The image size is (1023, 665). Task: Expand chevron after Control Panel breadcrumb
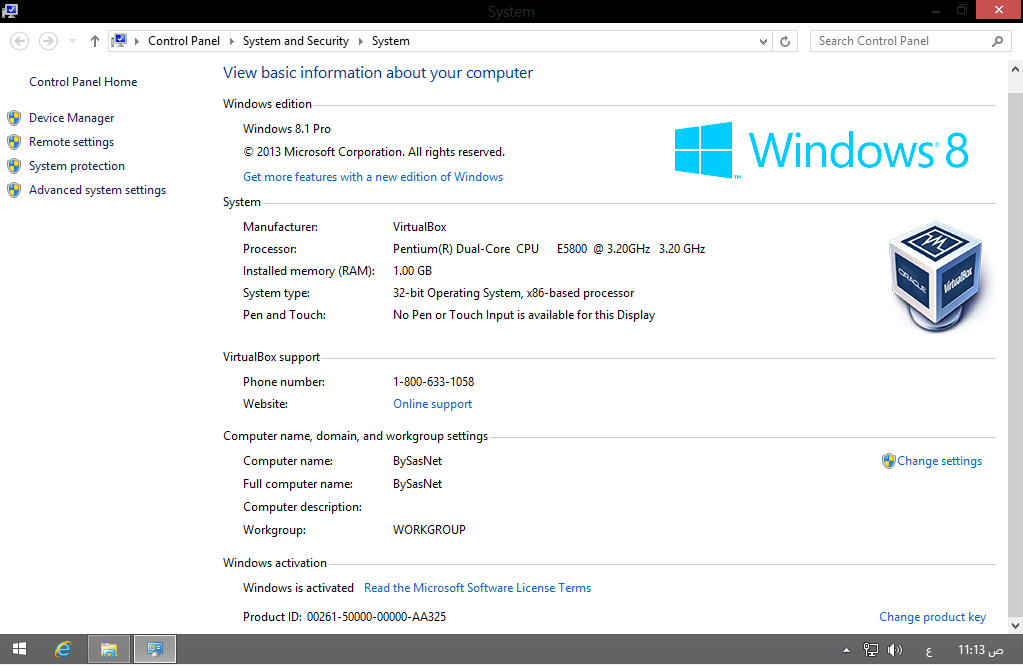(232, 41)
